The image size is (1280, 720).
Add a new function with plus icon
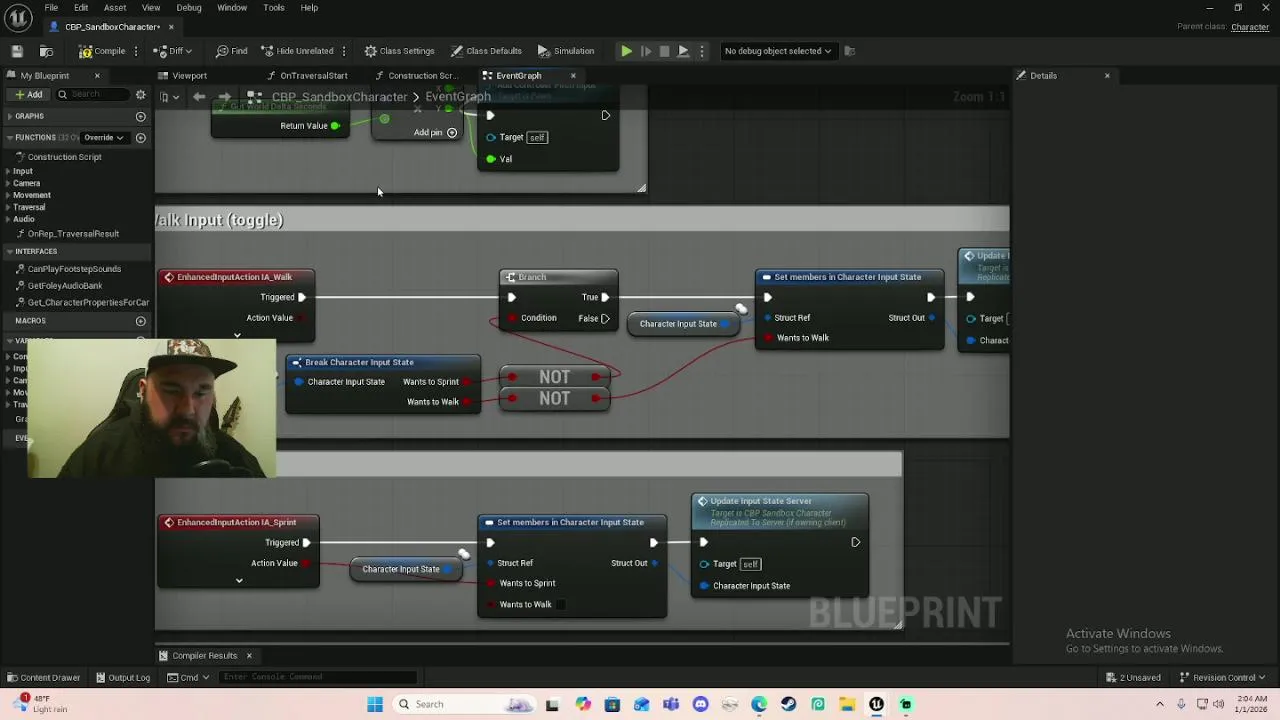tap(140, 137)
